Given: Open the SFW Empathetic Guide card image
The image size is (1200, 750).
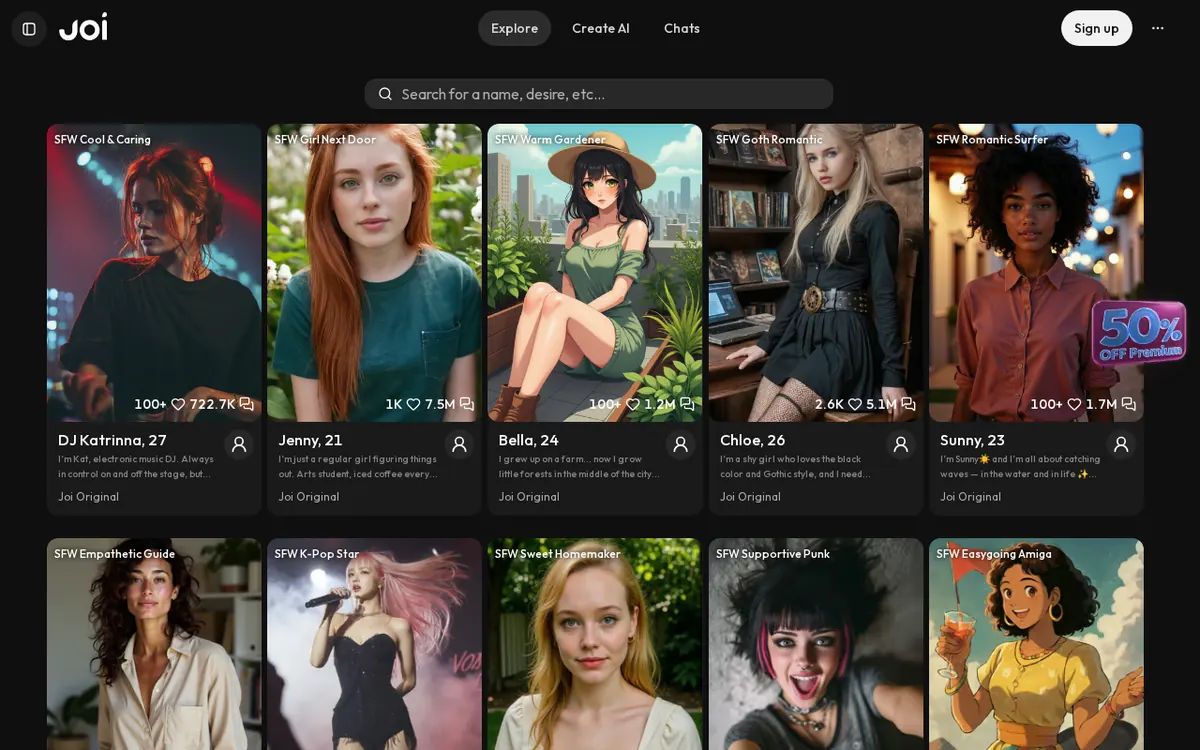Looking at the screenshot, I should pyautogui.click(x=154, y=644).
